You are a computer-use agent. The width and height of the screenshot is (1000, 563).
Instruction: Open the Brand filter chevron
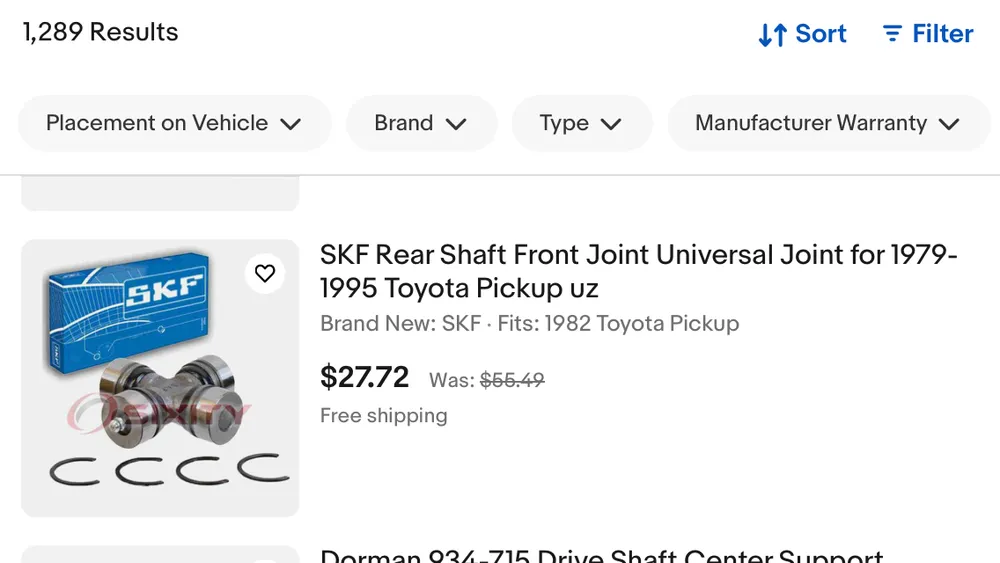(x=456, y=124)
